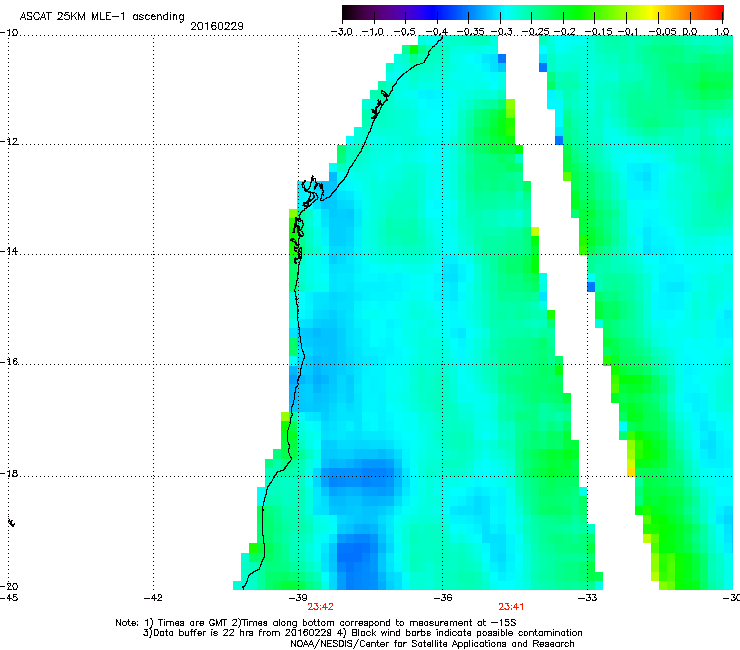This screenshot has height=650, width=740.
Task: Click the -0.5 color scale label
Action: click(x=405, y=32)
